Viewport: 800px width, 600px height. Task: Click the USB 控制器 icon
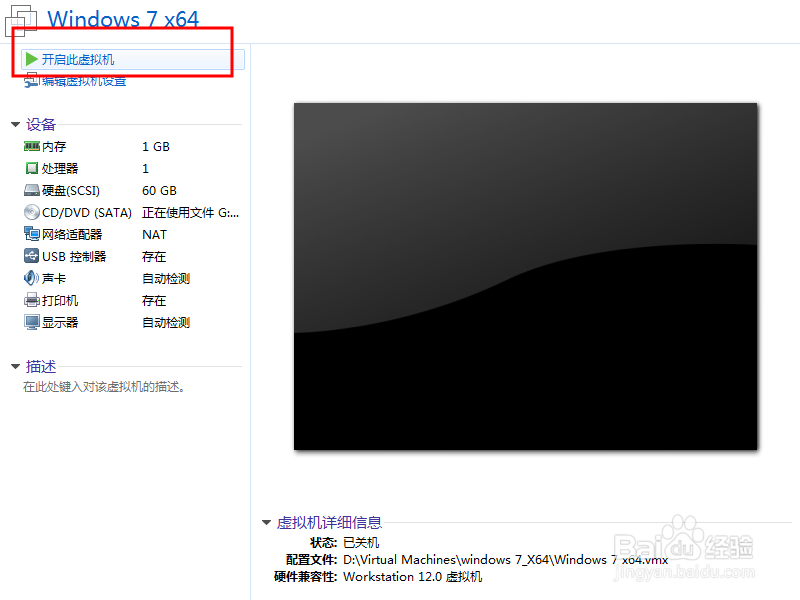[32, 256]
